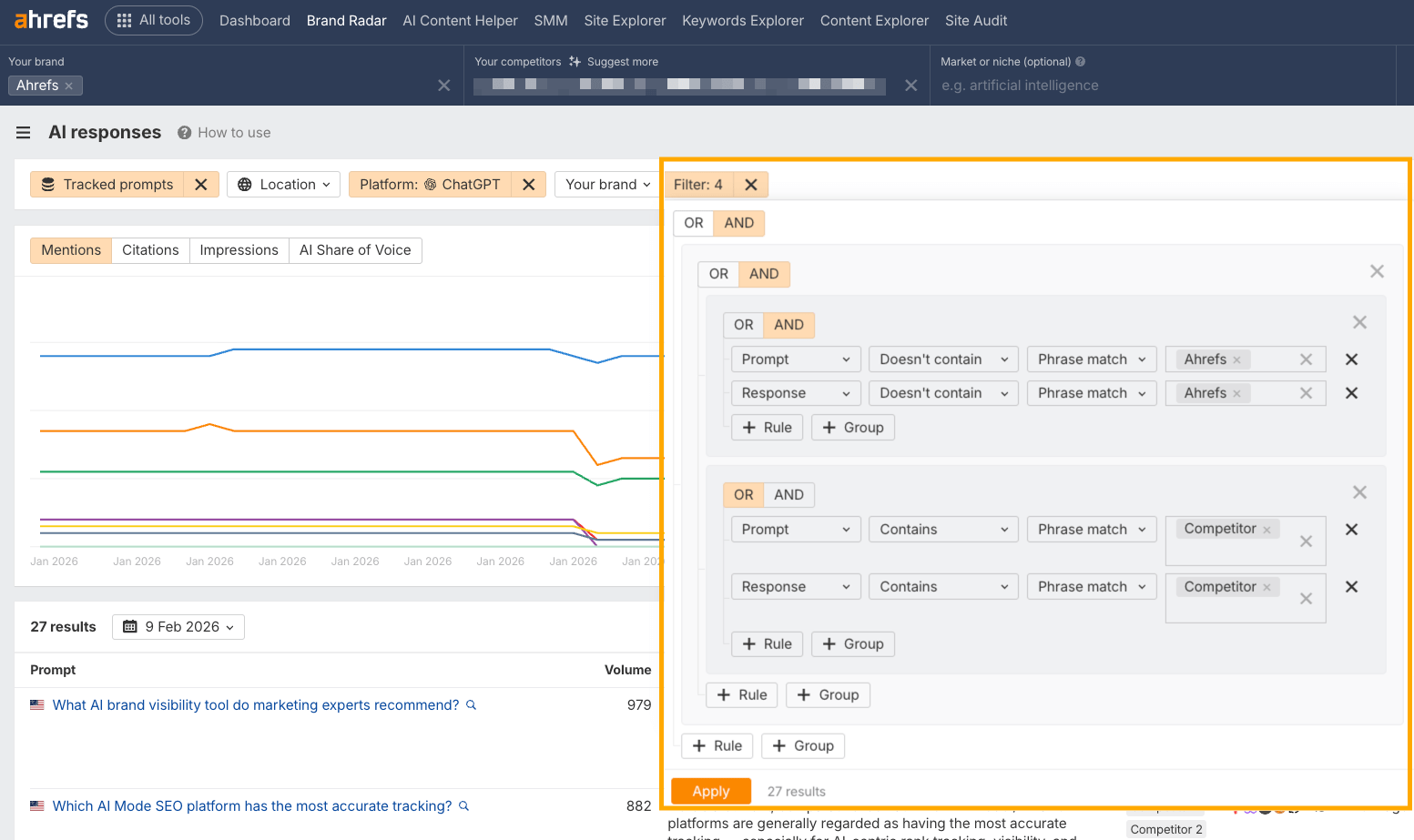The image size is (1414, 840).
Task: Click the globe icon in the Location filter
Action: coord(243,184)
